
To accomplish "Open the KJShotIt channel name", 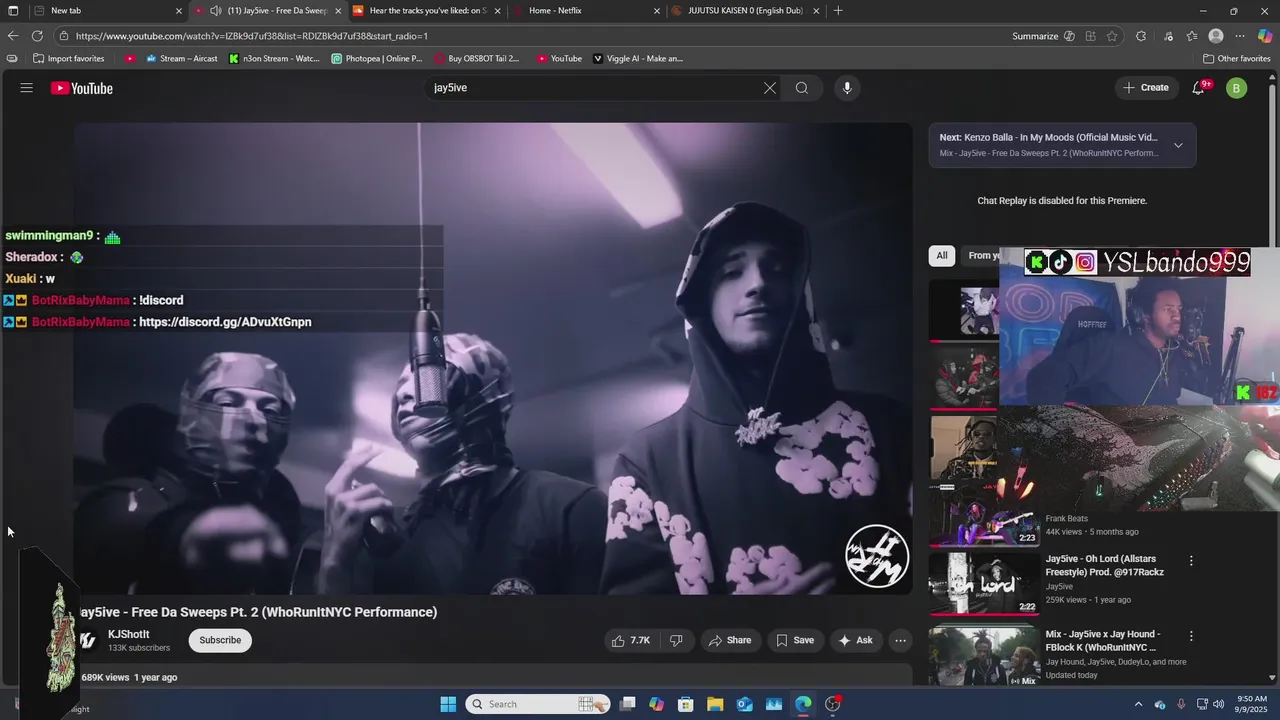I will pos(129,634).
